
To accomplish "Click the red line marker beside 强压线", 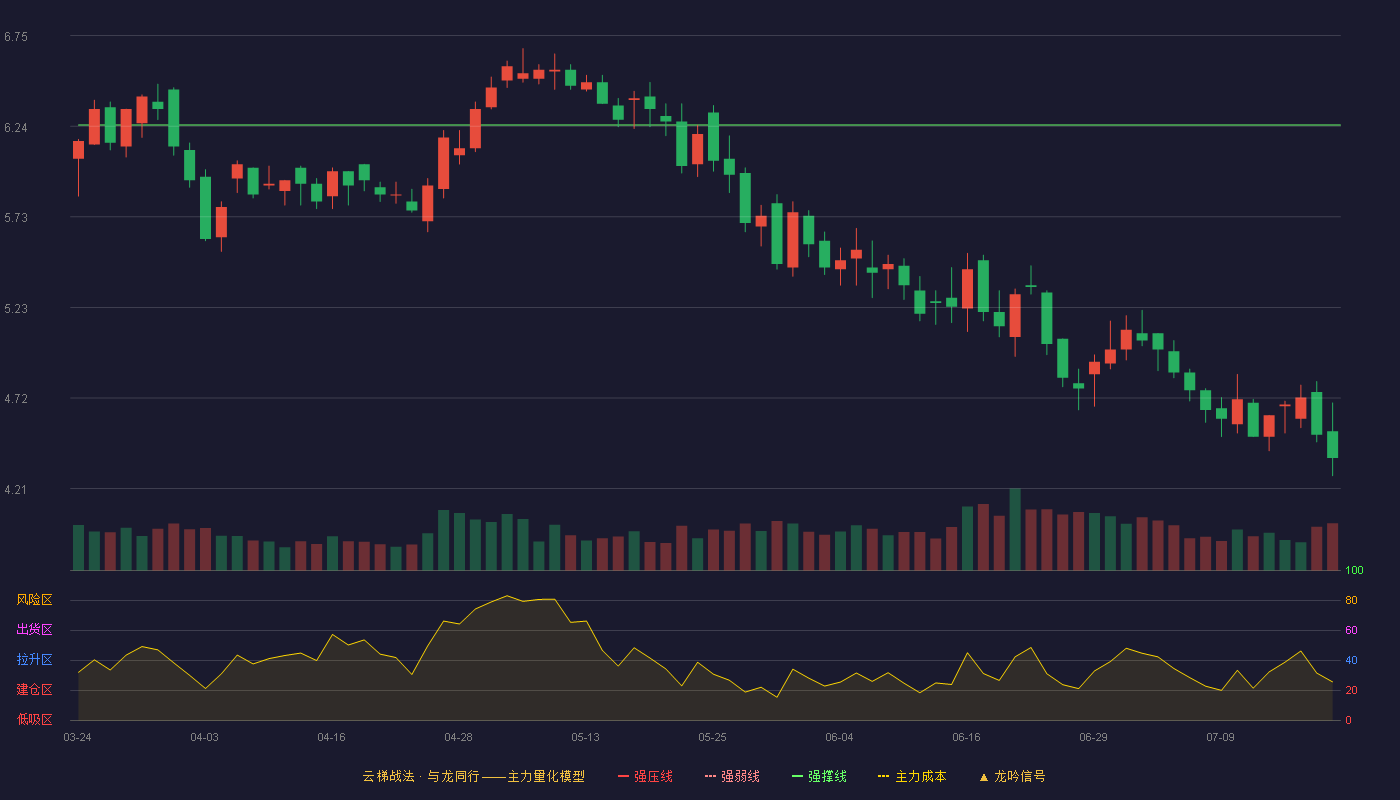I will click(623, 776).
